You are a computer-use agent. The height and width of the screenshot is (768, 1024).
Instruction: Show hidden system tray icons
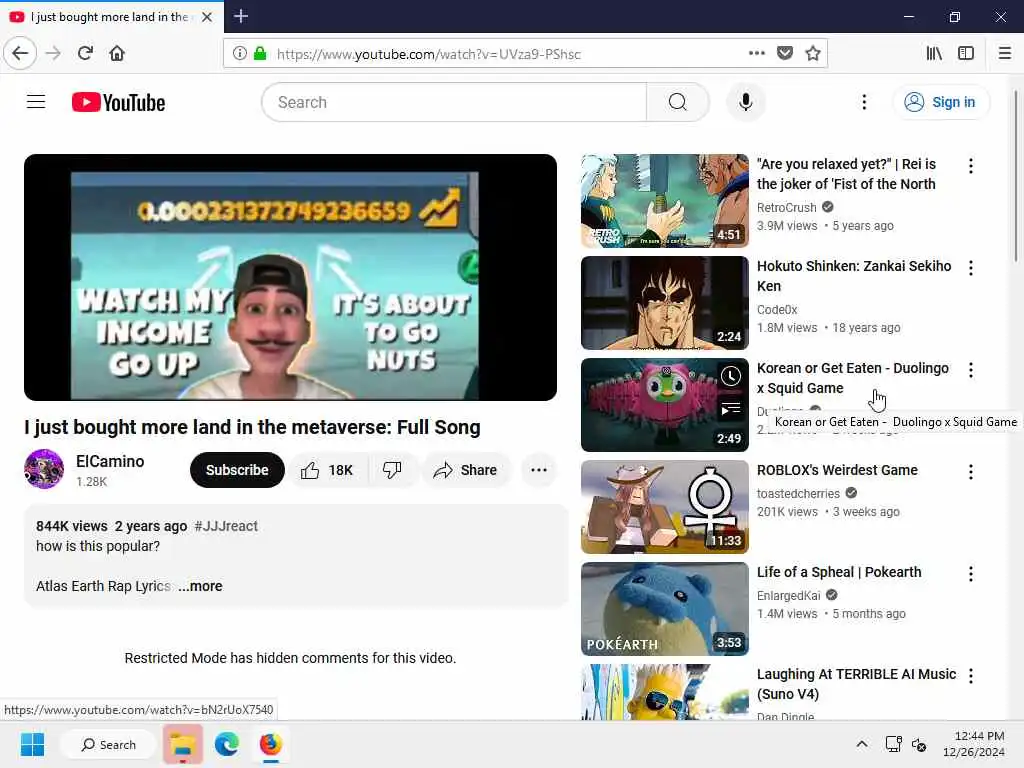[x=862, y=744]
